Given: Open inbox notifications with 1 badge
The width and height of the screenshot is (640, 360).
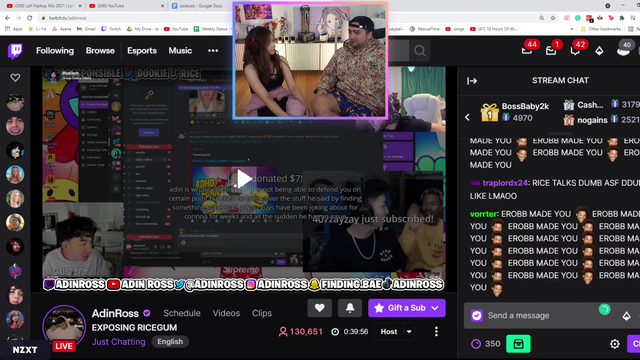Looking at the screenshot, I should (x=551, y=50).
